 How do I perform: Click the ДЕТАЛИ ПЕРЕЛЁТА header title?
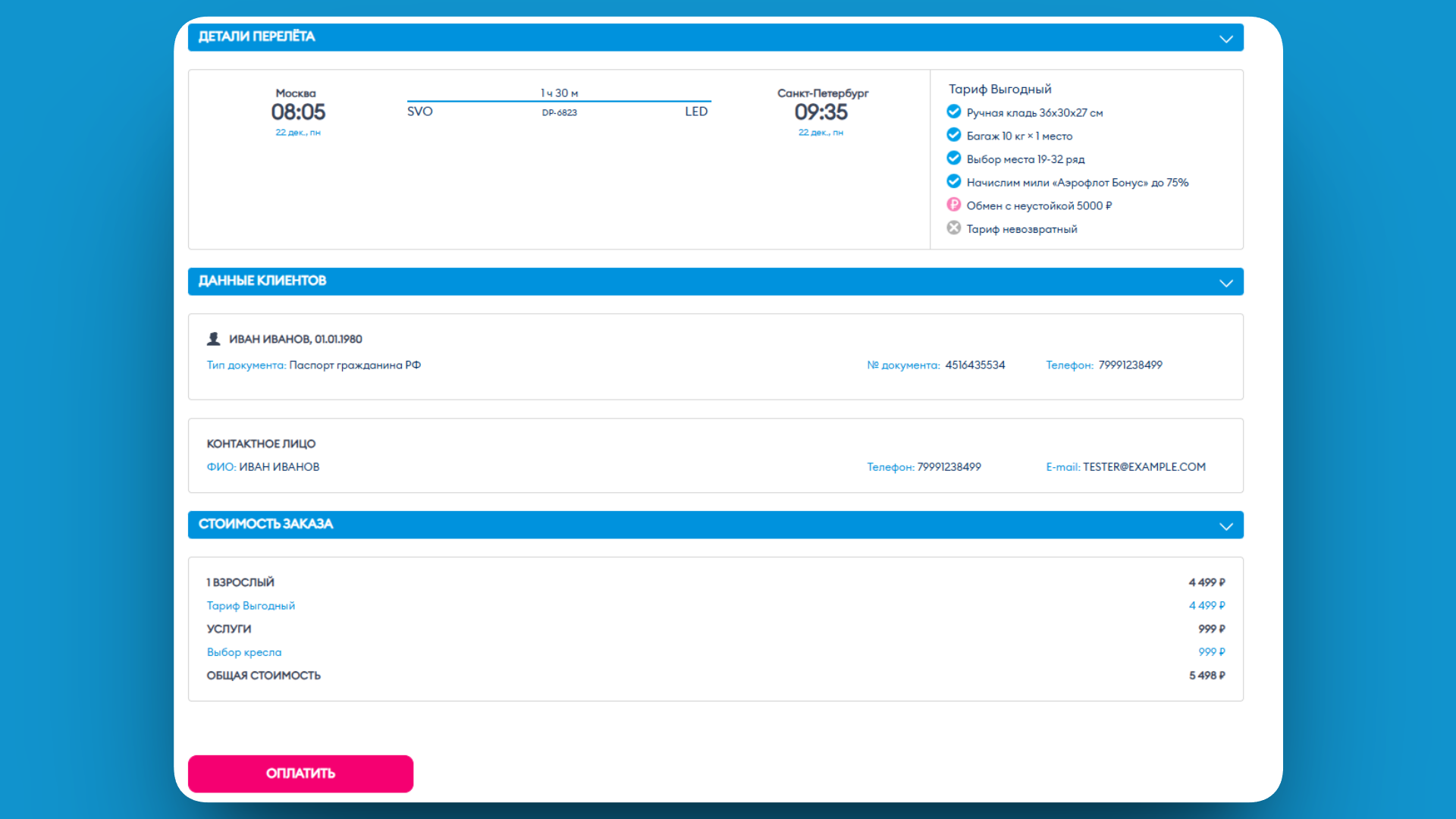point(256,36)
